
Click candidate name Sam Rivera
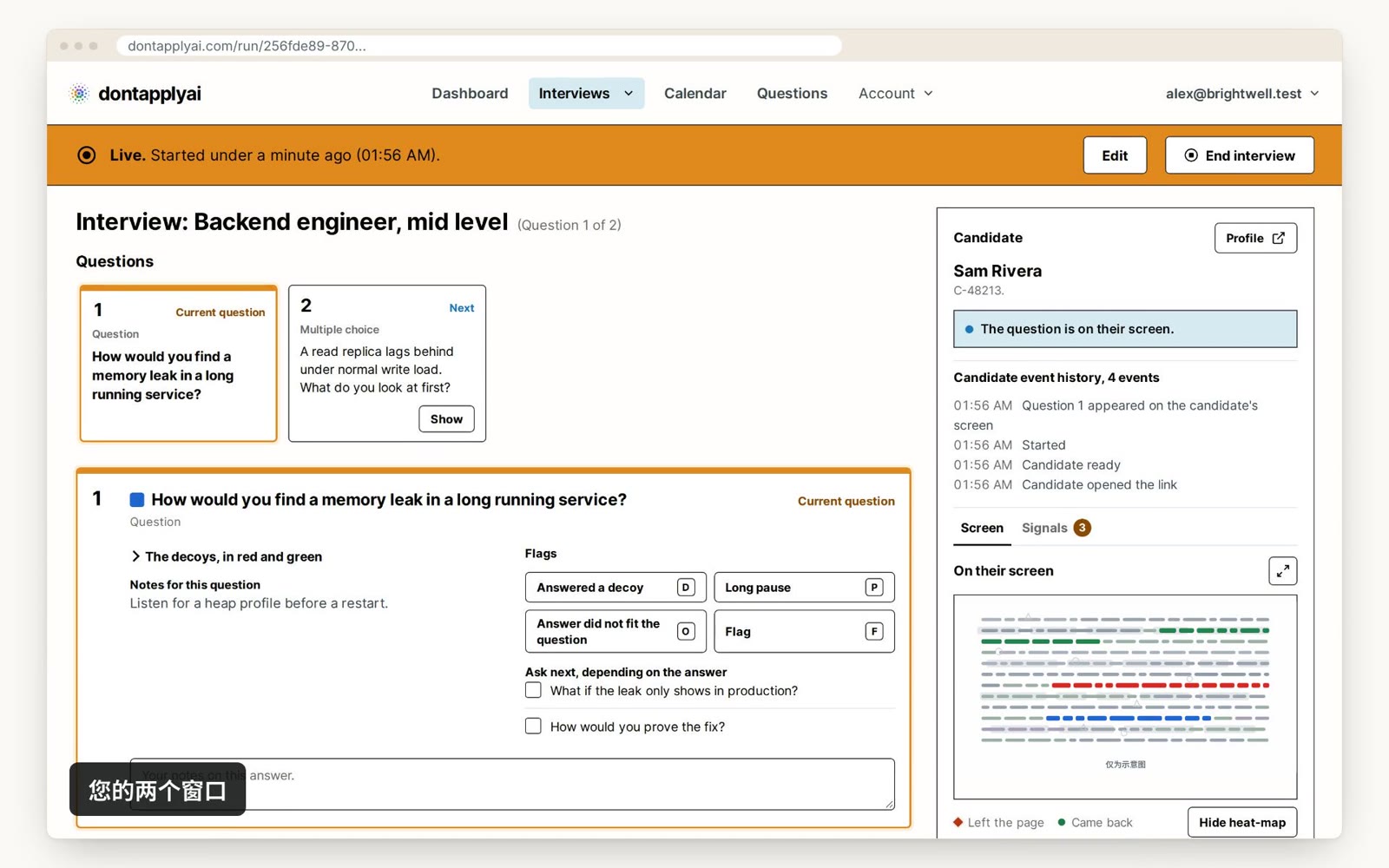(997, 271)
